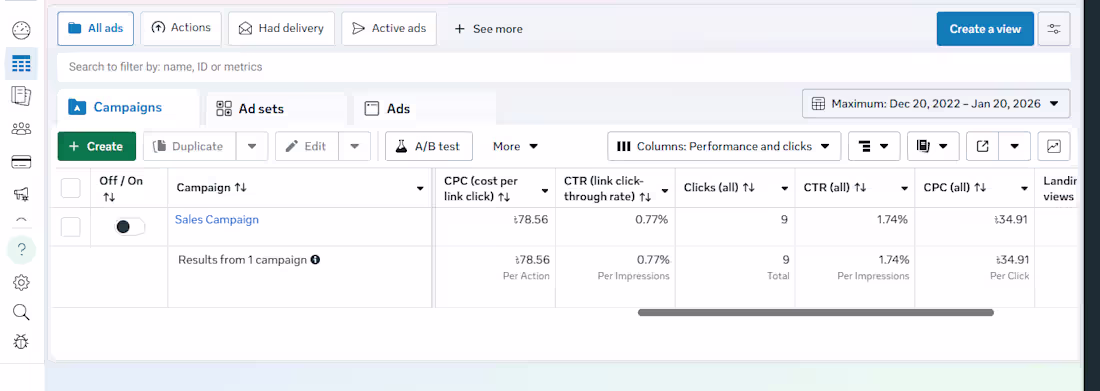The height and width of the screenshot is (391, 1100).
Task: Open the More menu
Action: pos(516,146)
